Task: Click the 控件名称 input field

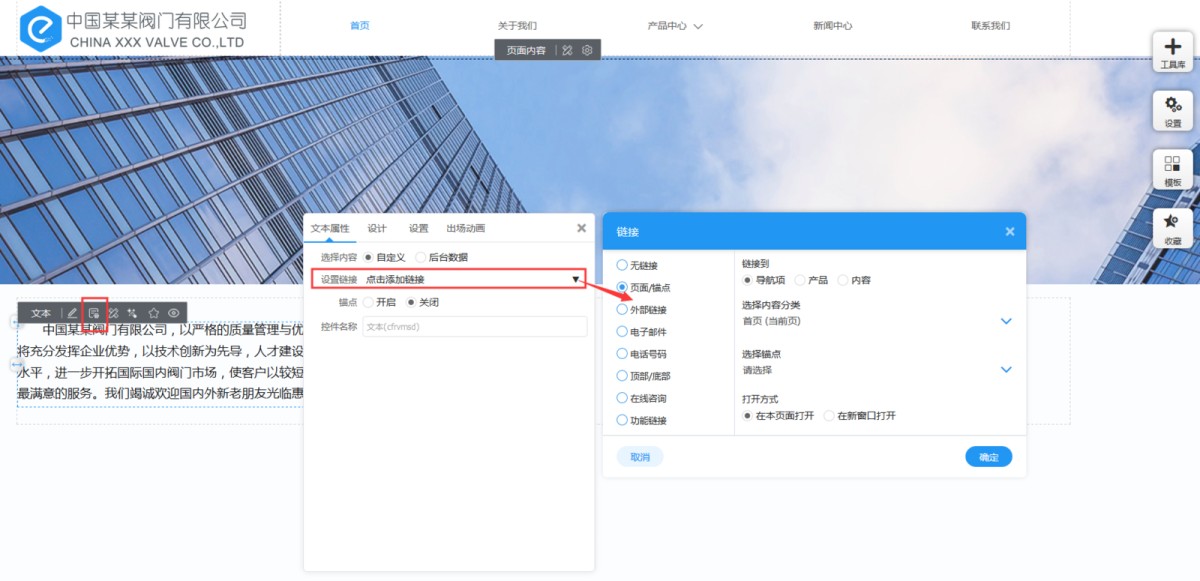Action: coord(474,327)
